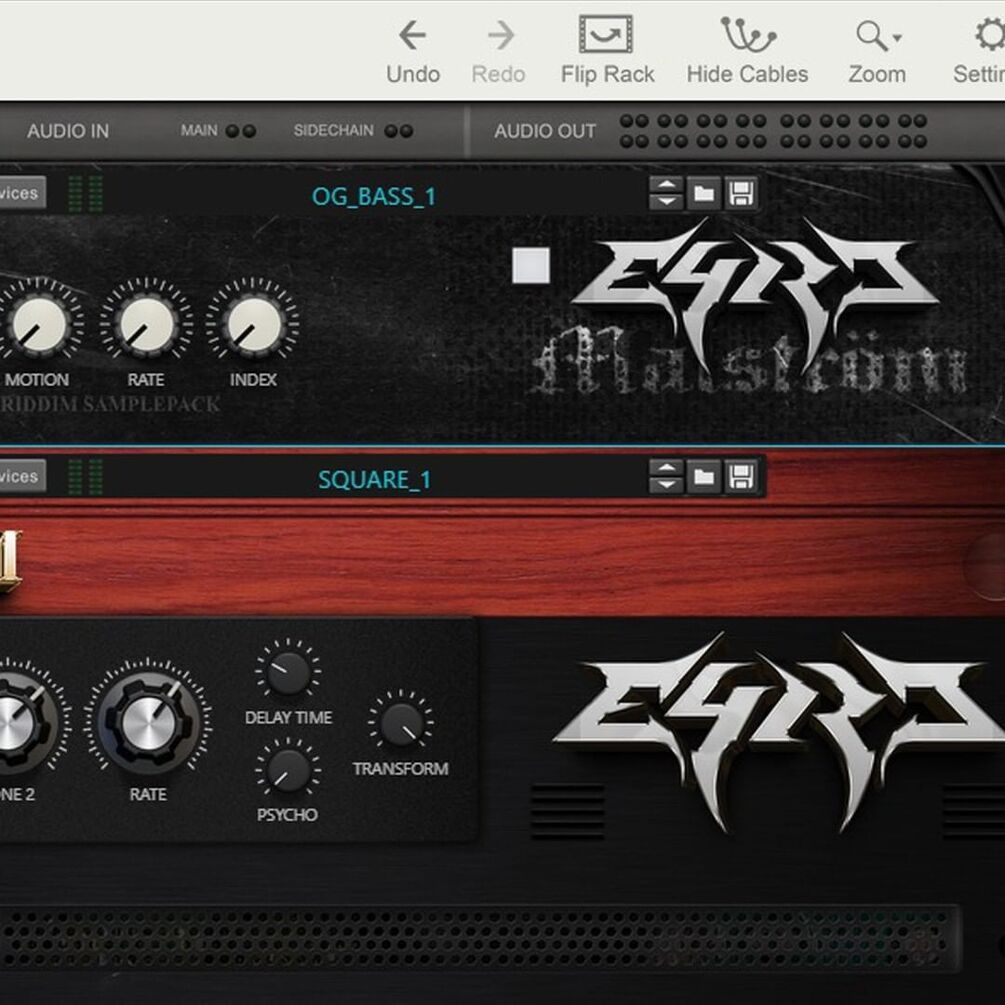Click the SIDECHAIN input jacks
1005x1005 pixels.
399,131
